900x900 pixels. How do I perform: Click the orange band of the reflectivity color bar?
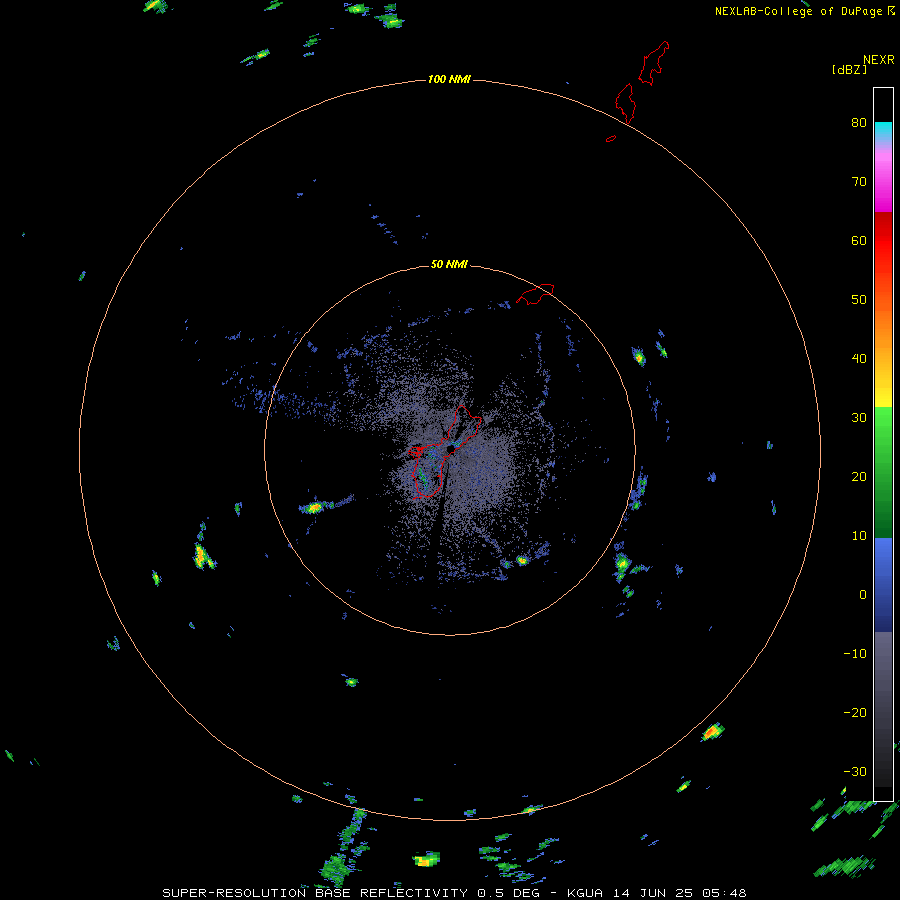[x=883, y=327]
